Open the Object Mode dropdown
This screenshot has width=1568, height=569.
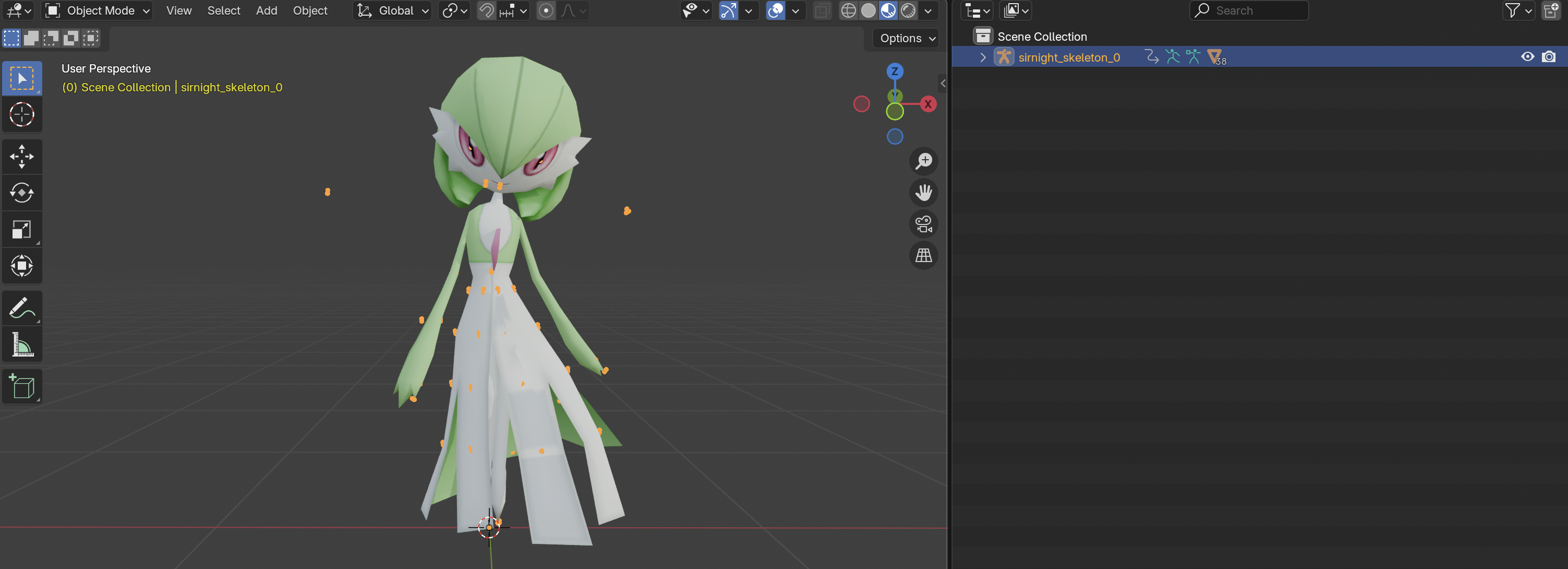(x=98, y=10)
